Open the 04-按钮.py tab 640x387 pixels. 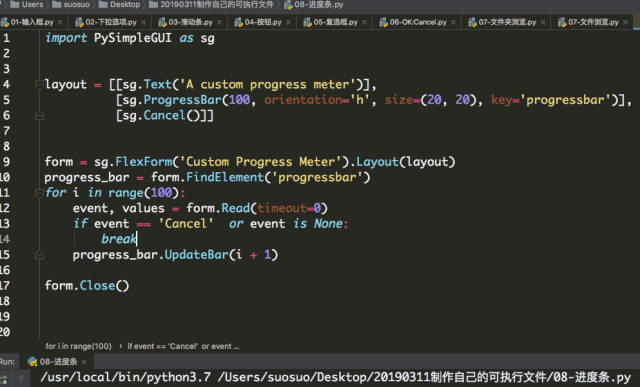[x=262, y=22]
